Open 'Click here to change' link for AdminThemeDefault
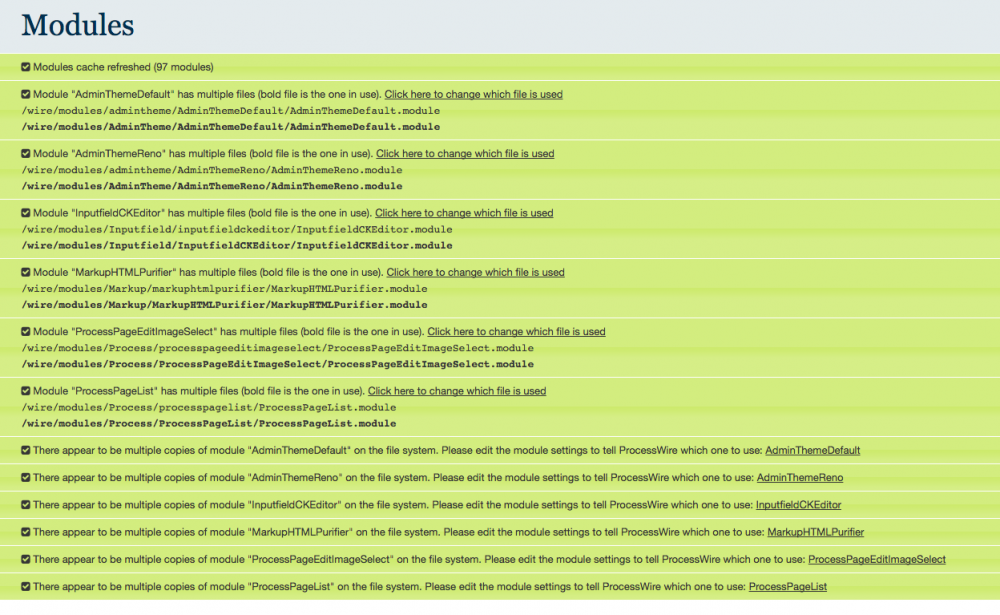This screenshot has width=1000, height=615. tap(473, 94)
